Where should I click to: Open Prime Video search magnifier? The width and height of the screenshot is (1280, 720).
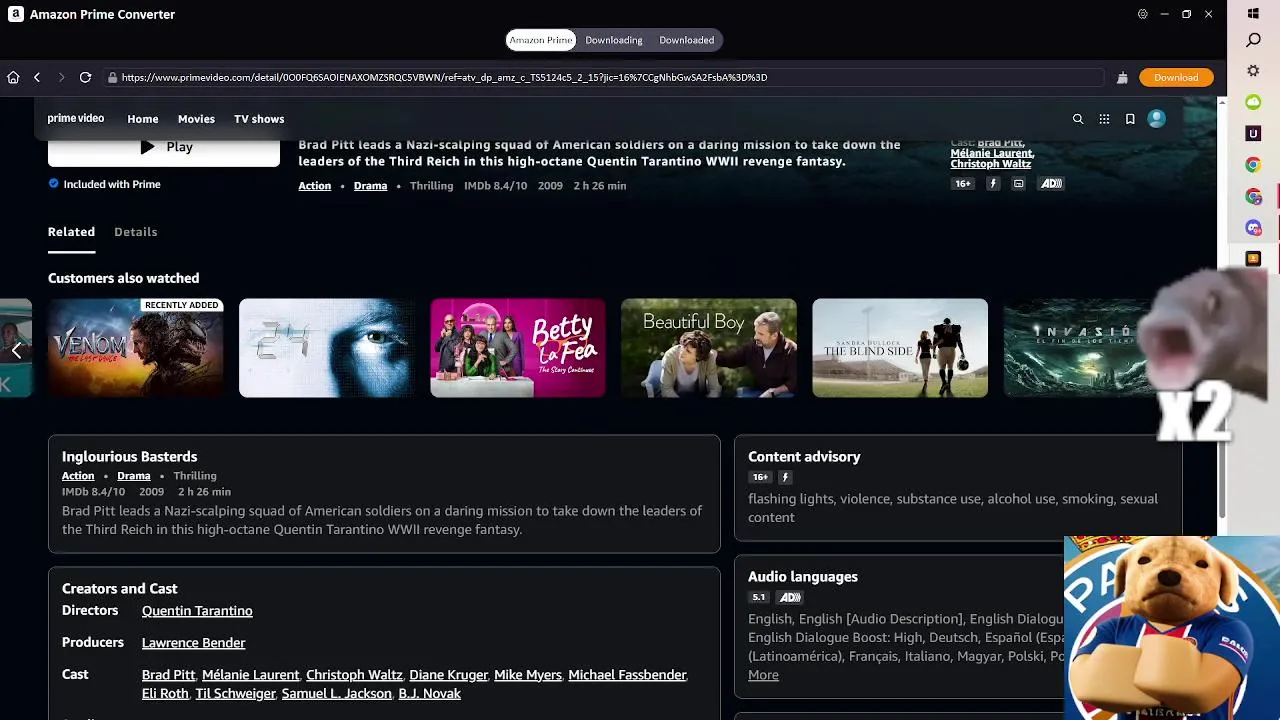point(1078,119)
